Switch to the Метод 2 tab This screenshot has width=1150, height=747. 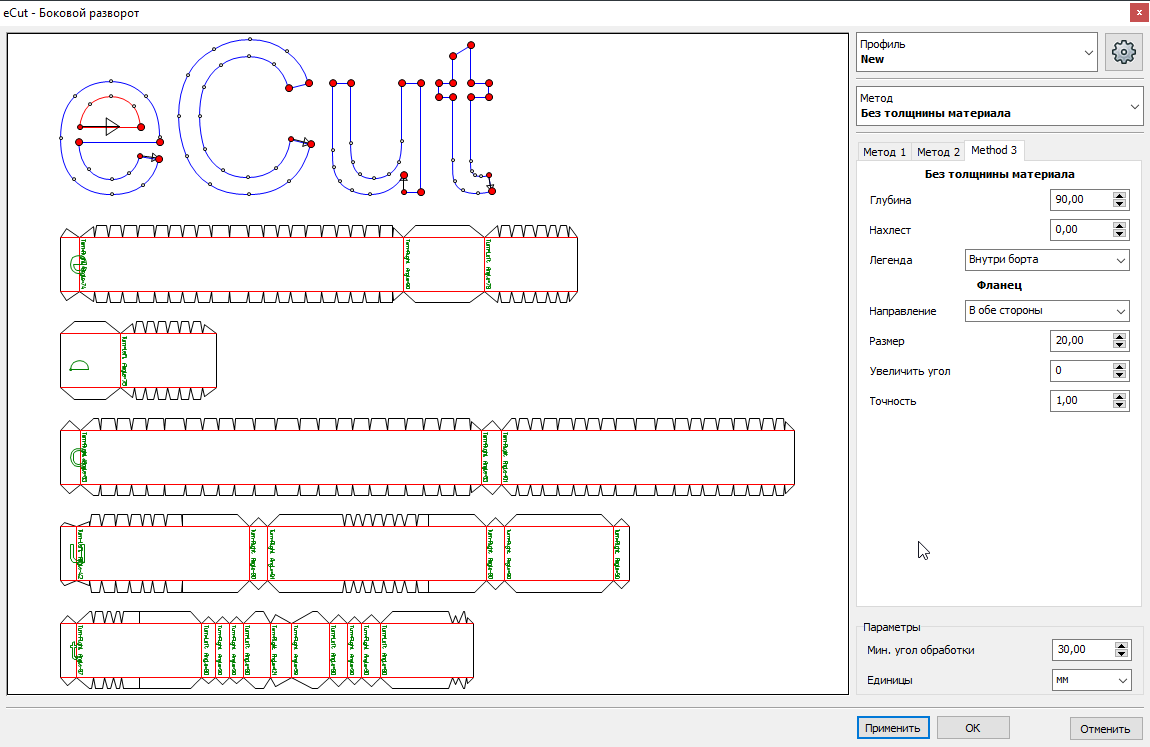(938, 152)
